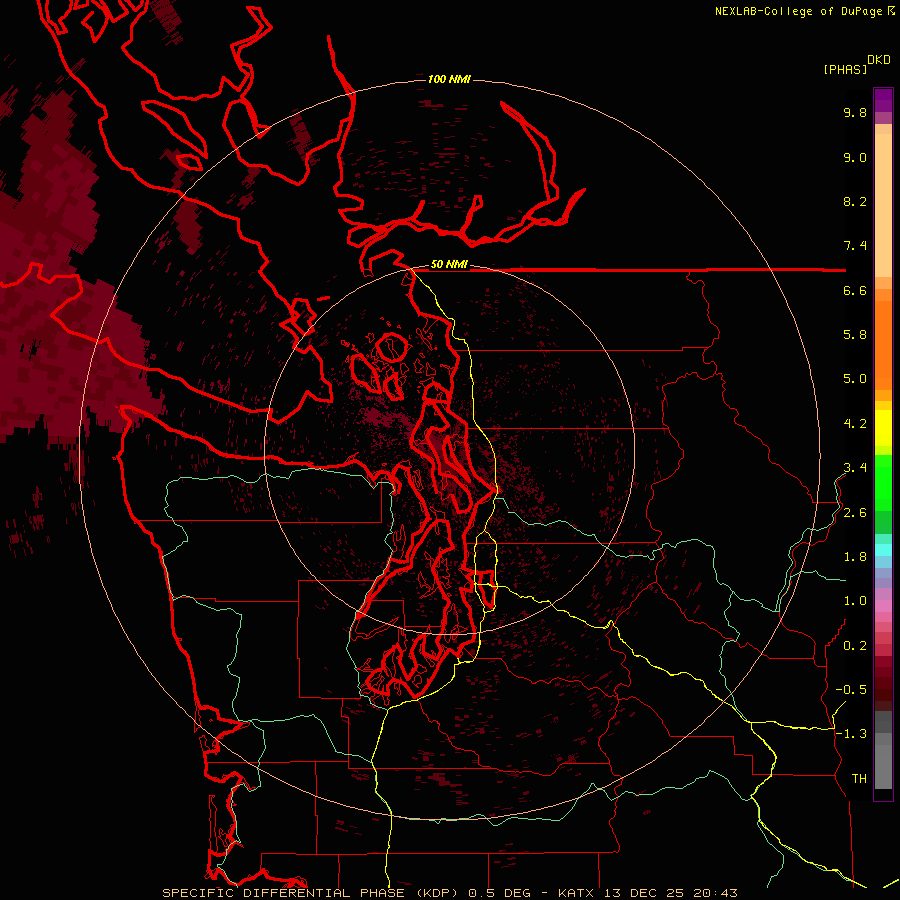900x900 pixels.
Task: Click the 2.6 value on color scale
Action: [x=855, y=513]
